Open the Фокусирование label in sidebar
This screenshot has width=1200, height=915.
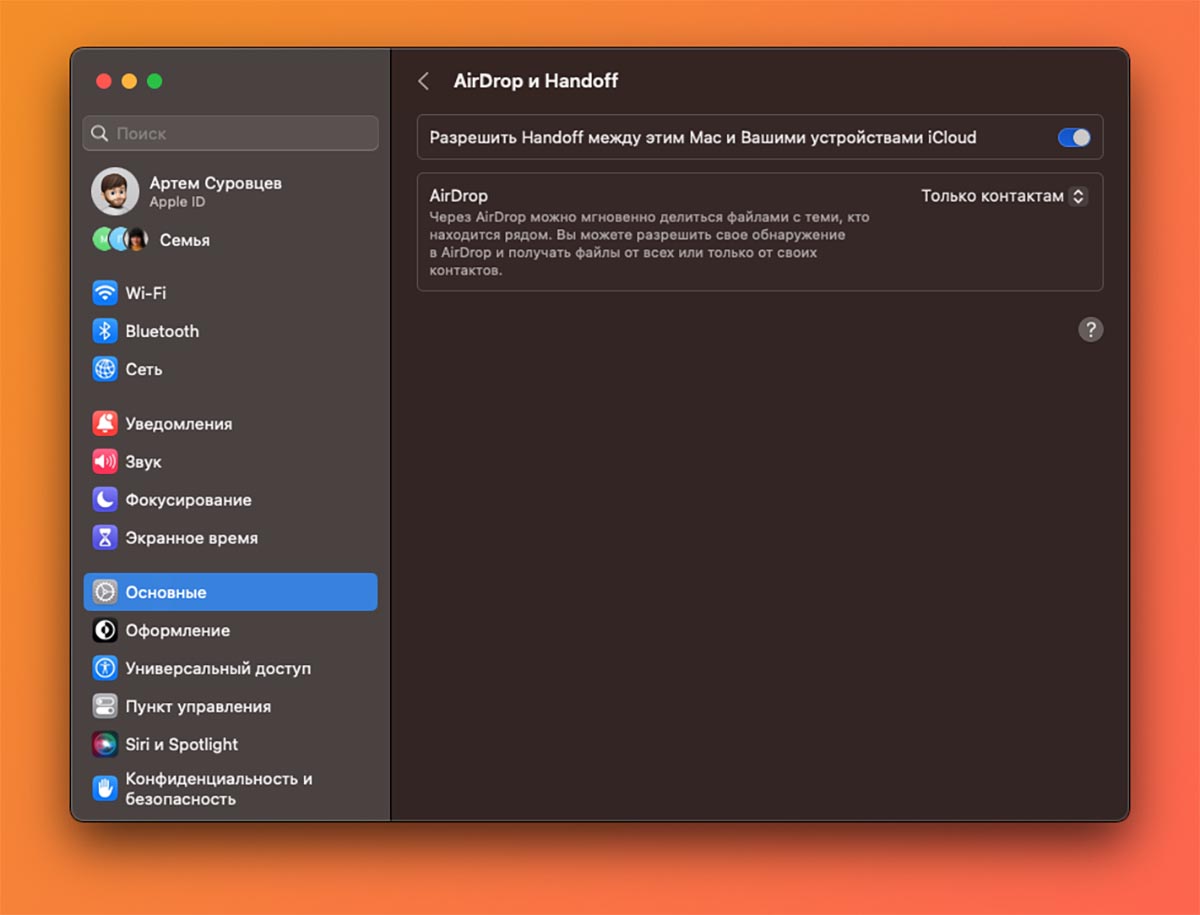coord(188,500)
